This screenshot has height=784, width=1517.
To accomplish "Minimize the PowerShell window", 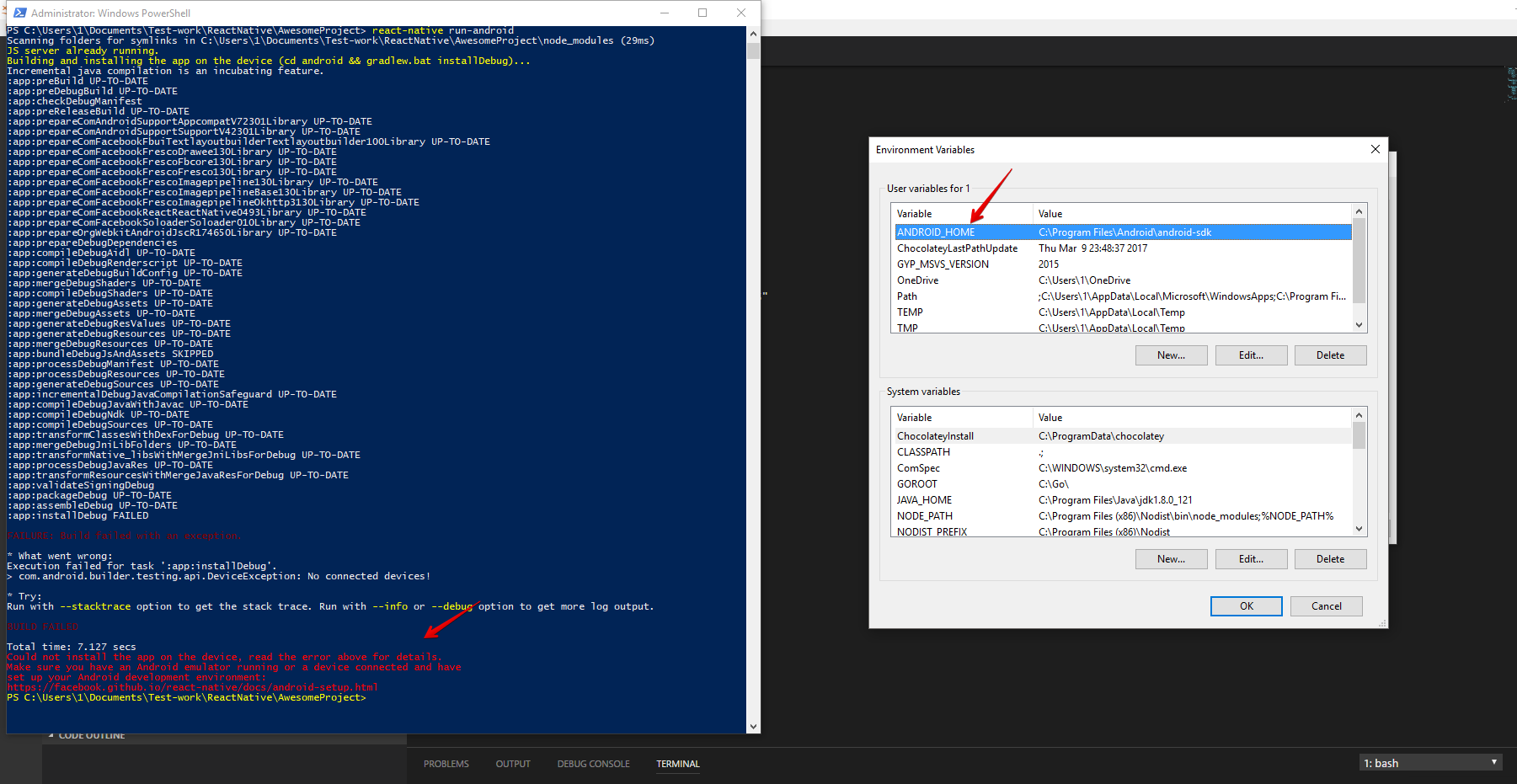I will pos(665,13).
